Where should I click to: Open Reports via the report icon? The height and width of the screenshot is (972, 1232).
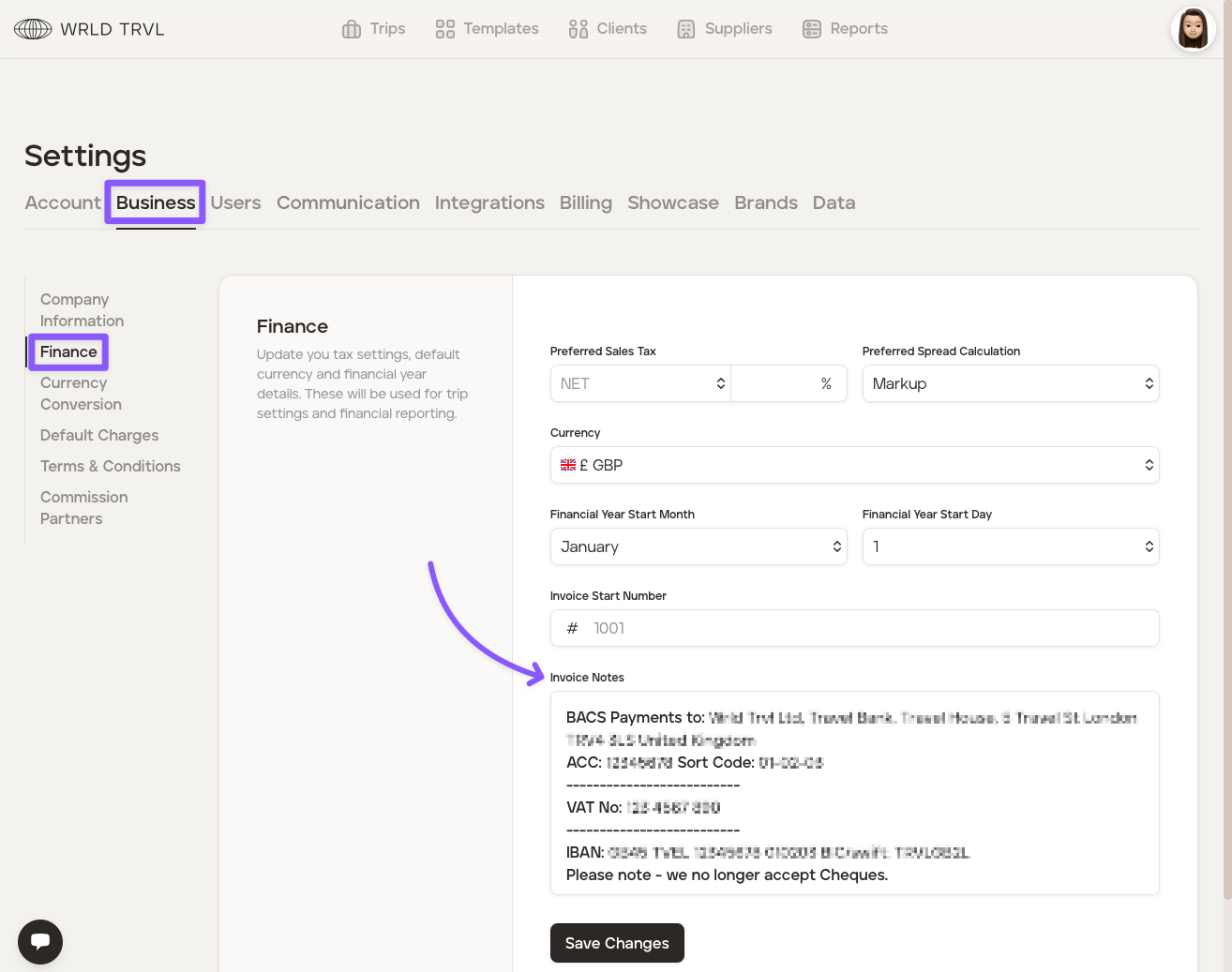811,29
